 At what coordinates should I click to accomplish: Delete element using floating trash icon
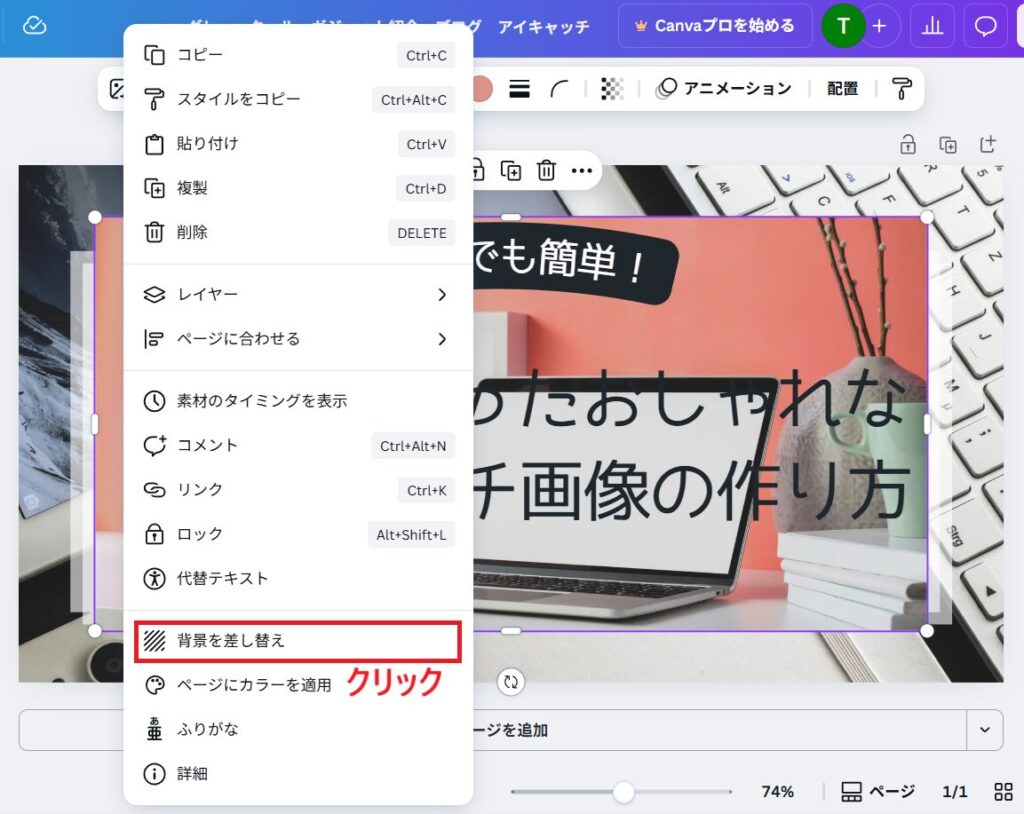tap(546, 170)
